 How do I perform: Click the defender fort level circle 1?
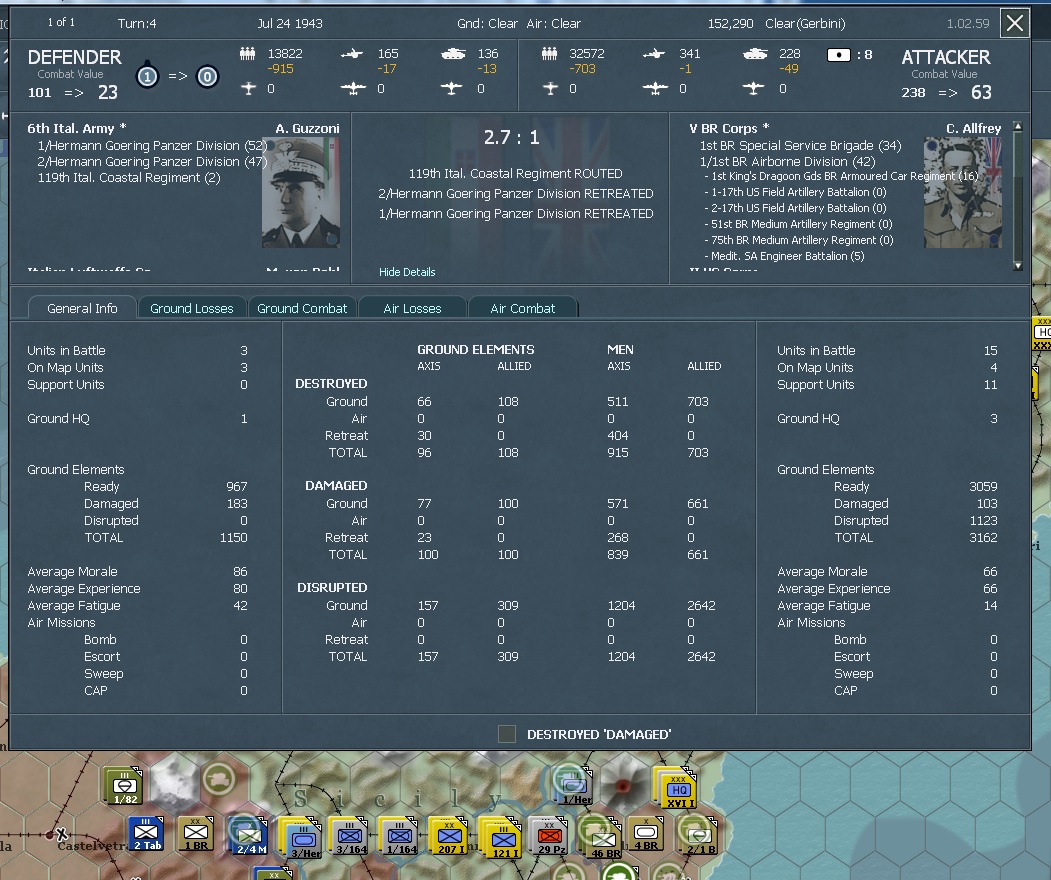[x=147, y=77]
